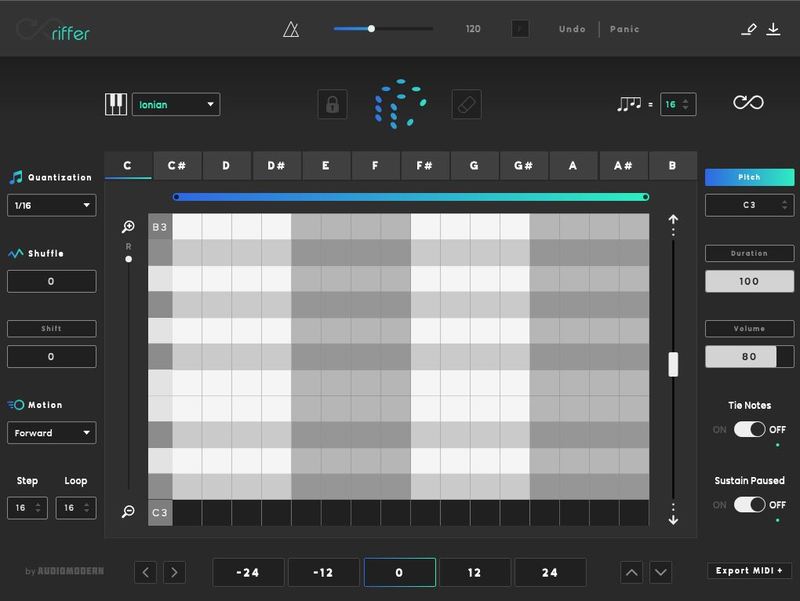Toggle the P button beside tempo
This screenshot has width=800, height=601.
519,29
